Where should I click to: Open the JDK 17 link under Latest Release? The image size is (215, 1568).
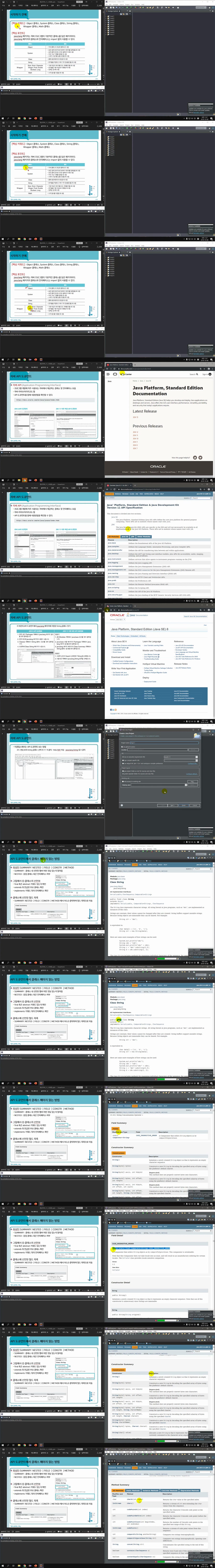[136, 417]
